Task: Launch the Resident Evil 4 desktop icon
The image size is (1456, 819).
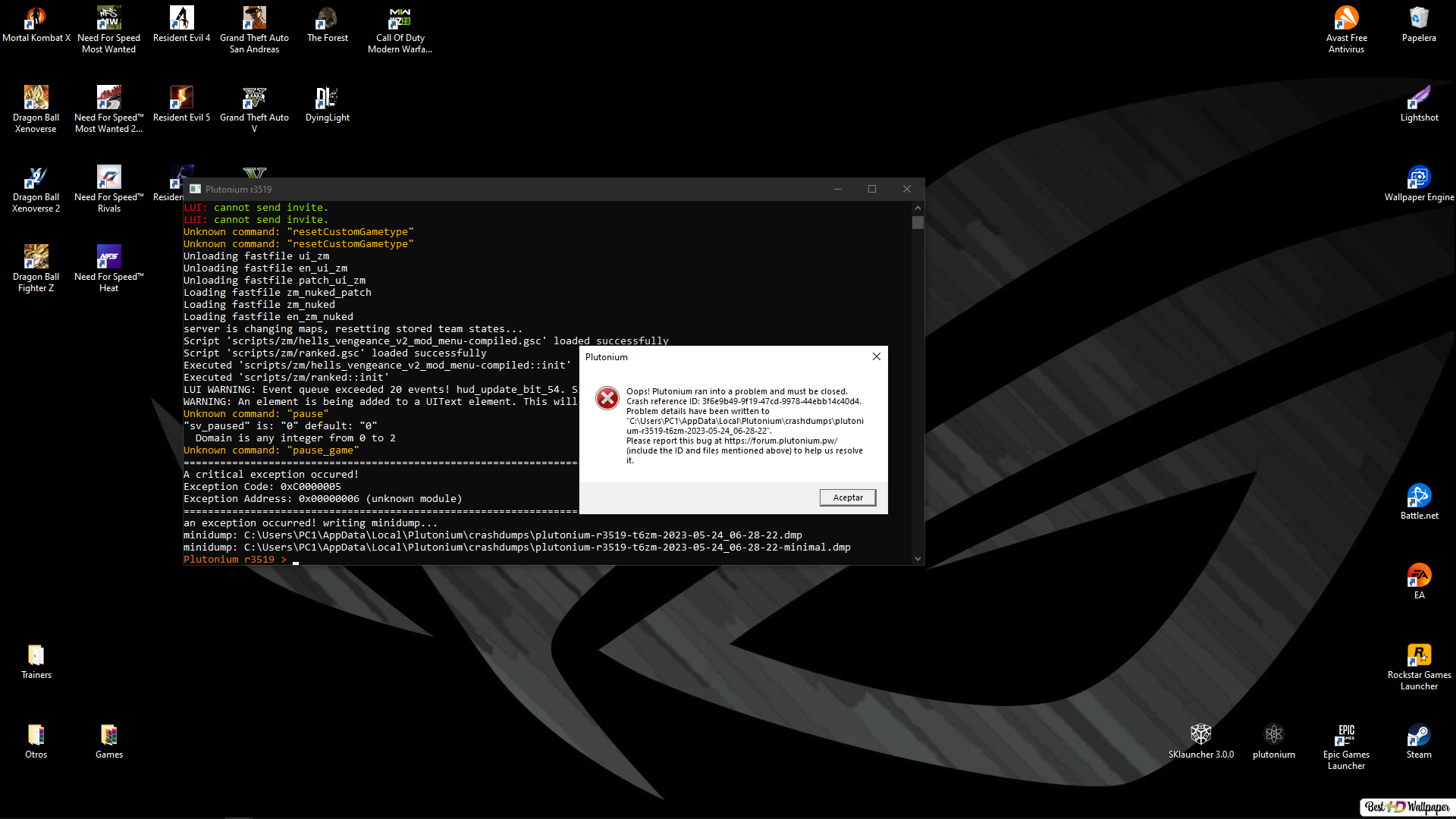Action: [181, 24]
